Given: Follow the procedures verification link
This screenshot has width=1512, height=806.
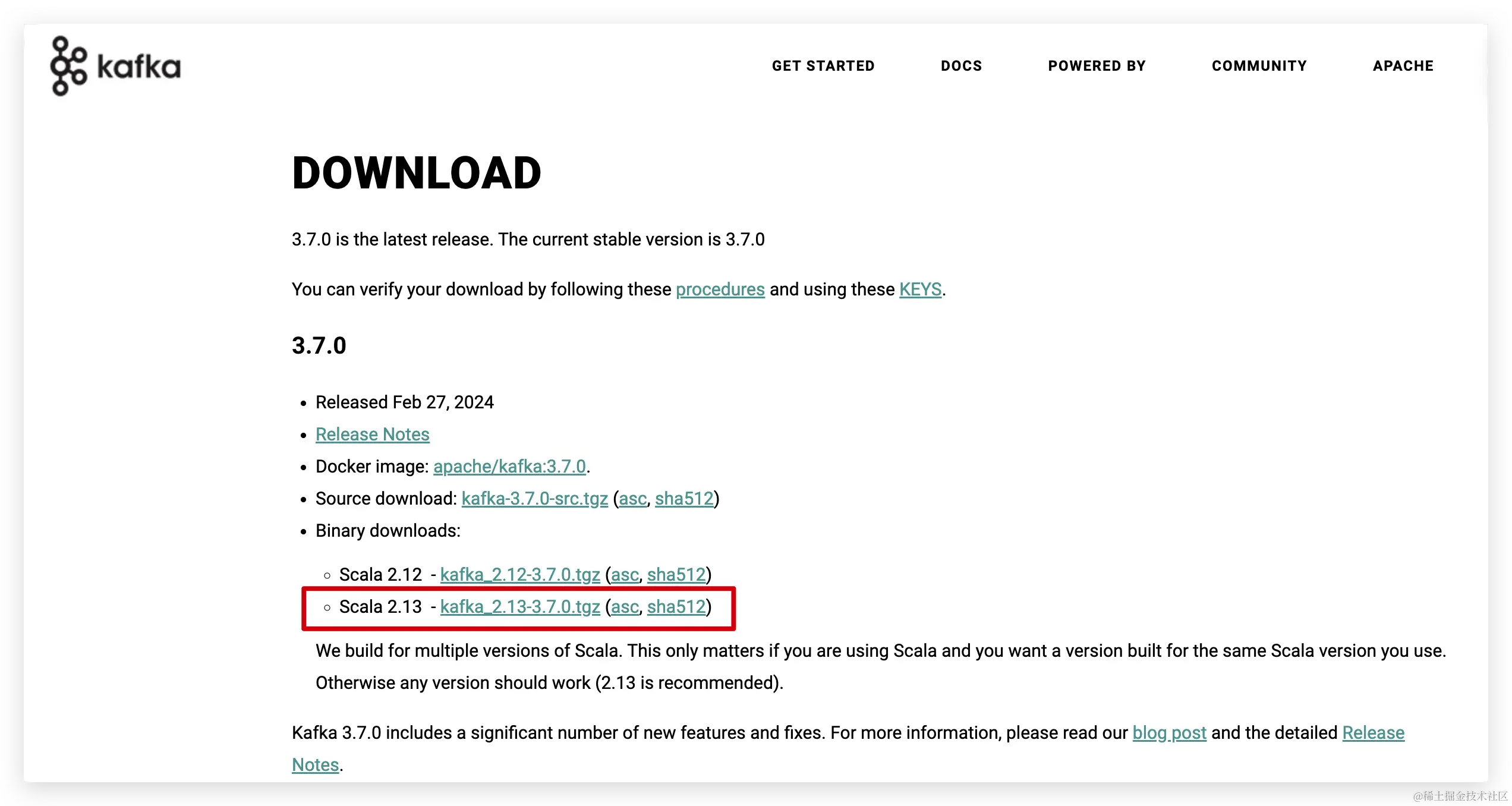Looking at the screenshot, I should coord(720,289).
